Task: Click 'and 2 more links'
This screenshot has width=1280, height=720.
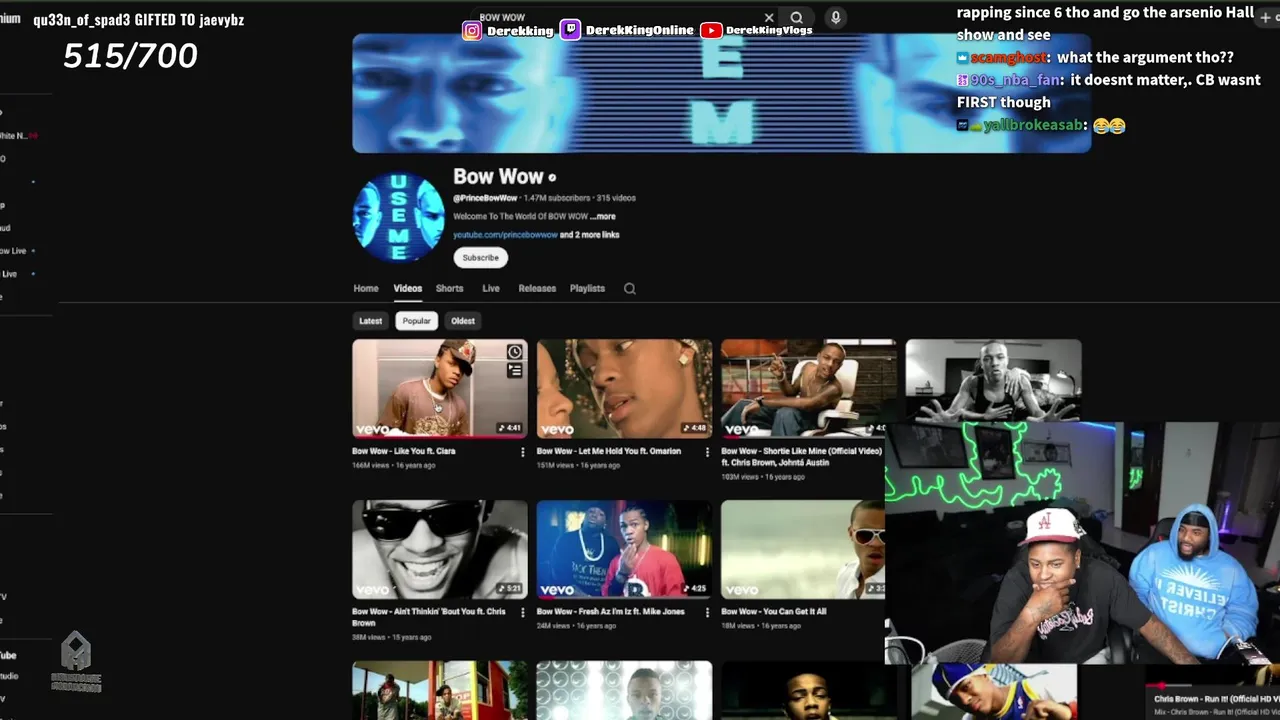Action: (x=590, y=235)
